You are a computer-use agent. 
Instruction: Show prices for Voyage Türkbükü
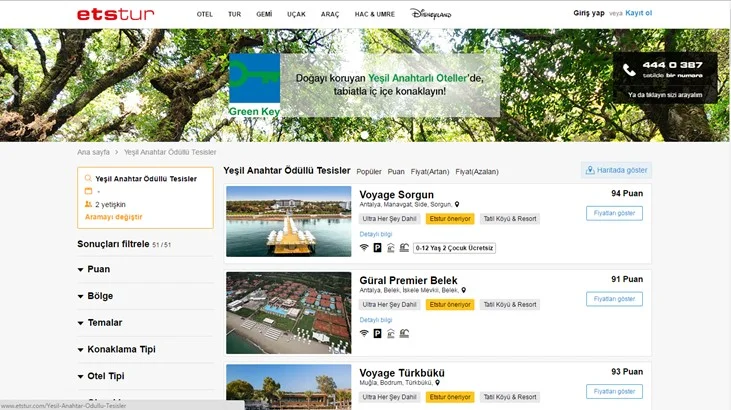coord(614,391)
